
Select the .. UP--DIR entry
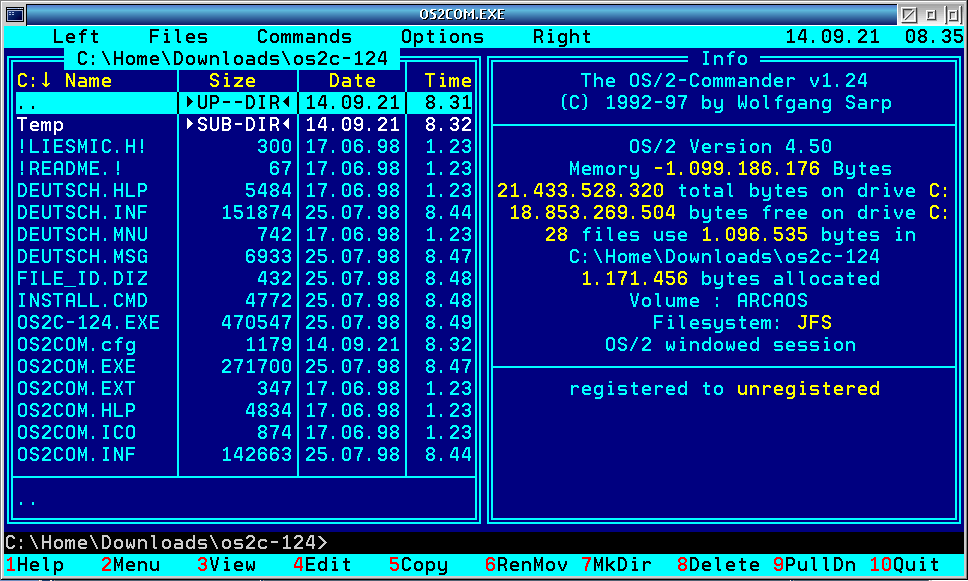pos(244,102)
